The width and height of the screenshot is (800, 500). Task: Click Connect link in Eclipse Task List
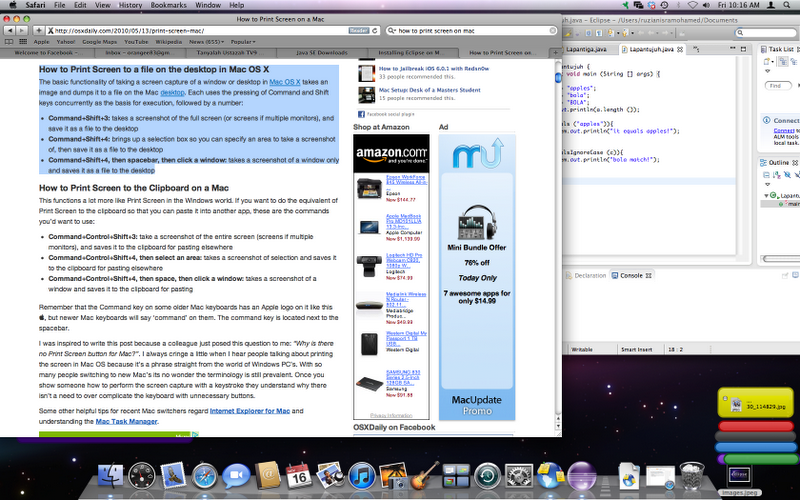coord(784,131)
